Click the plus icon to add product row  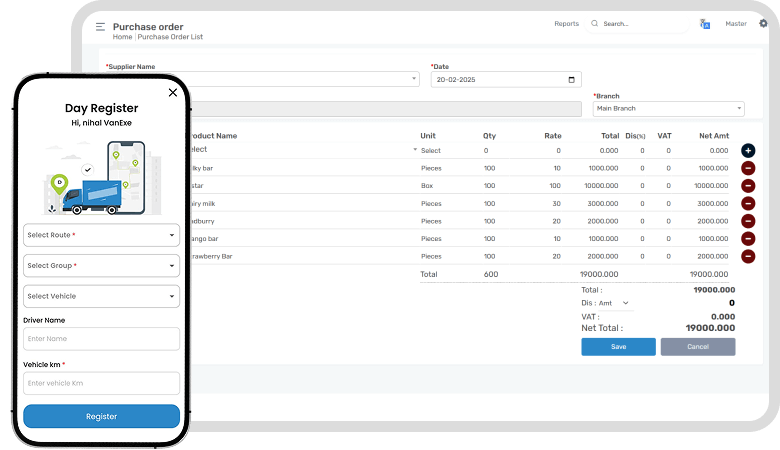click(x=748, y=150)
